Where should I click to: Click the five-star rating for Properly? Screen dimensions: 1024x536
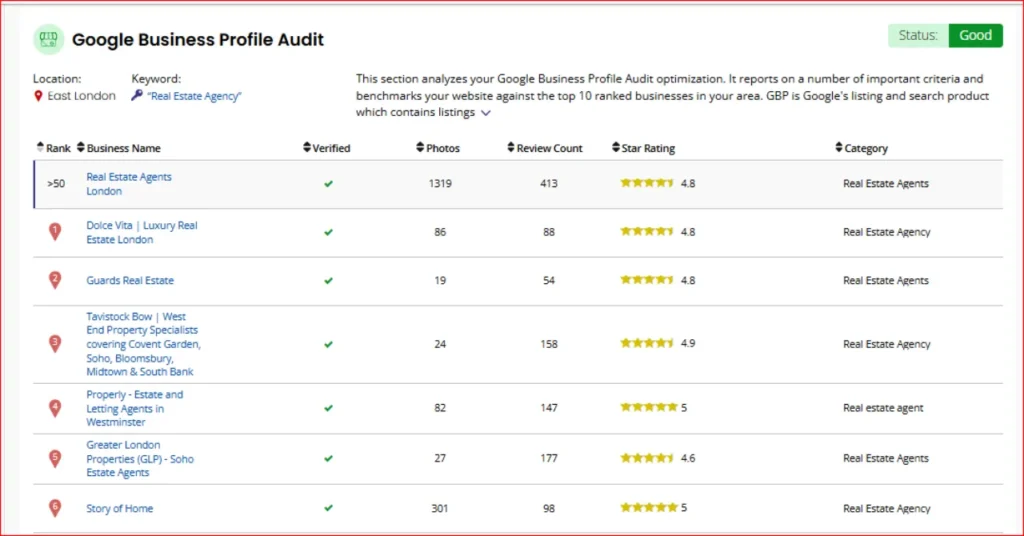(x=648, y=407)
